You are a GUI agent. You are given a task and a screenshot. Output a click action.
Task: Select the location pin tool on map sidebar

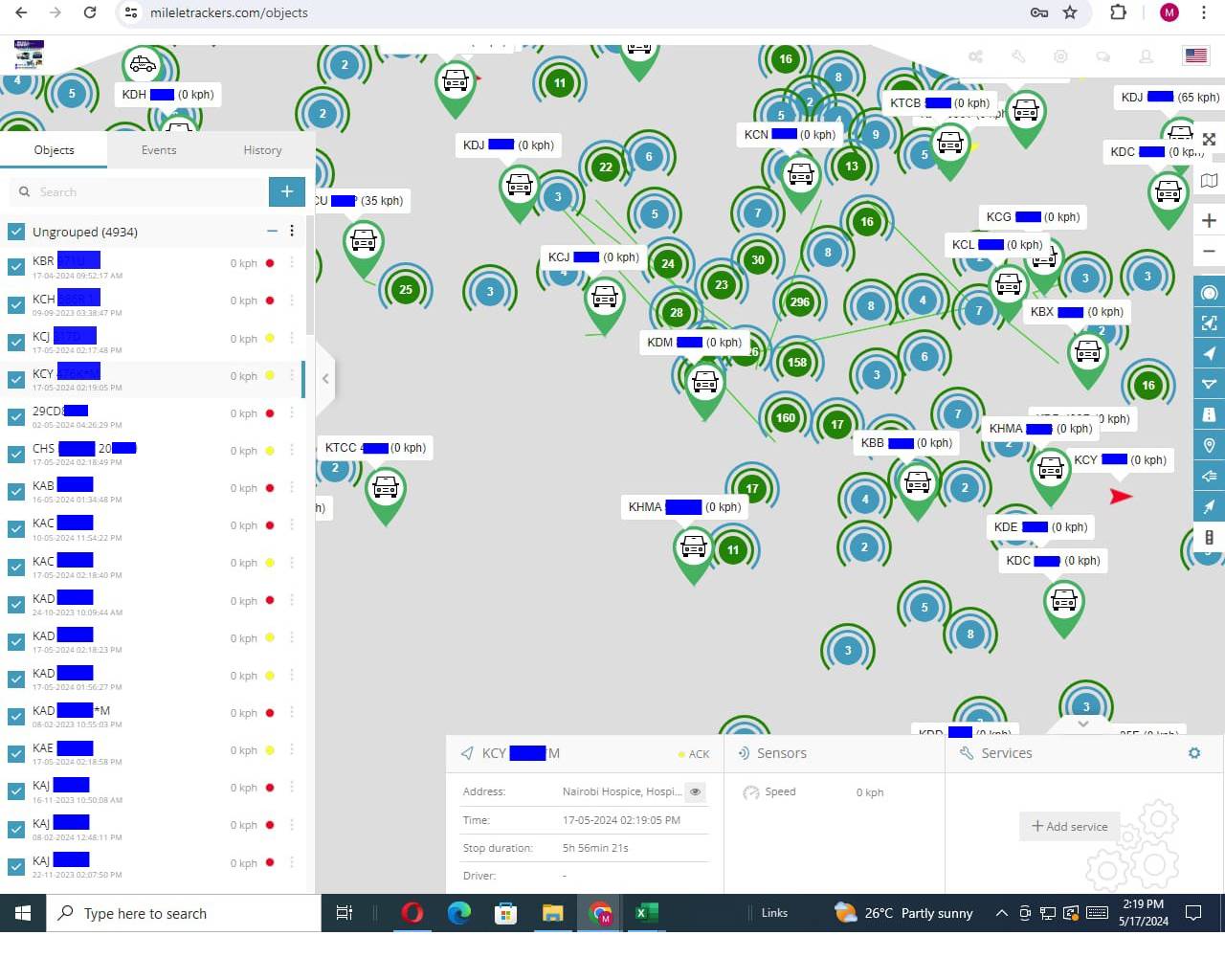click(1209, 445)
